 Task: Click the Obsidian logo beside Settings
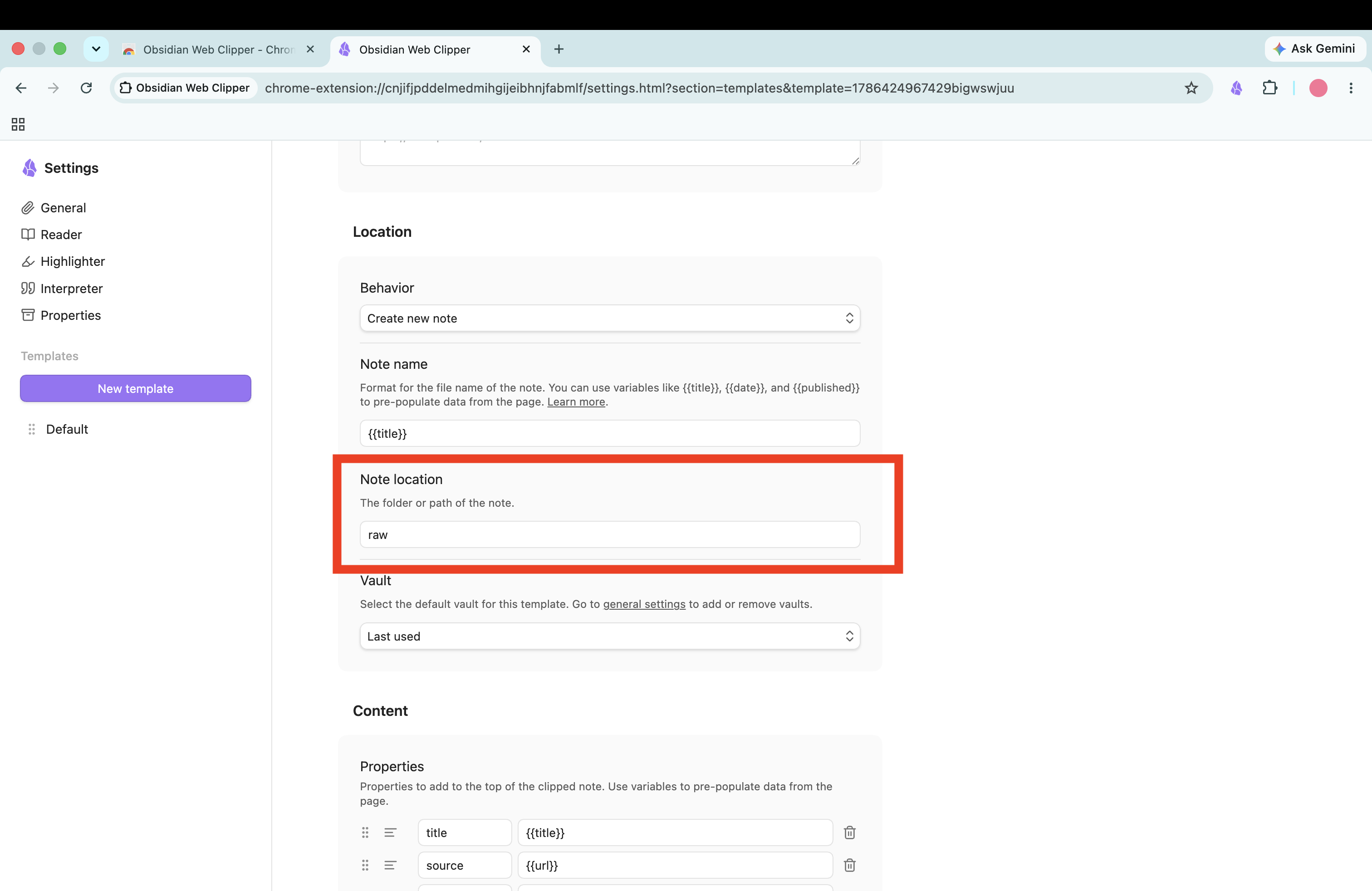(x=29, y=168)
